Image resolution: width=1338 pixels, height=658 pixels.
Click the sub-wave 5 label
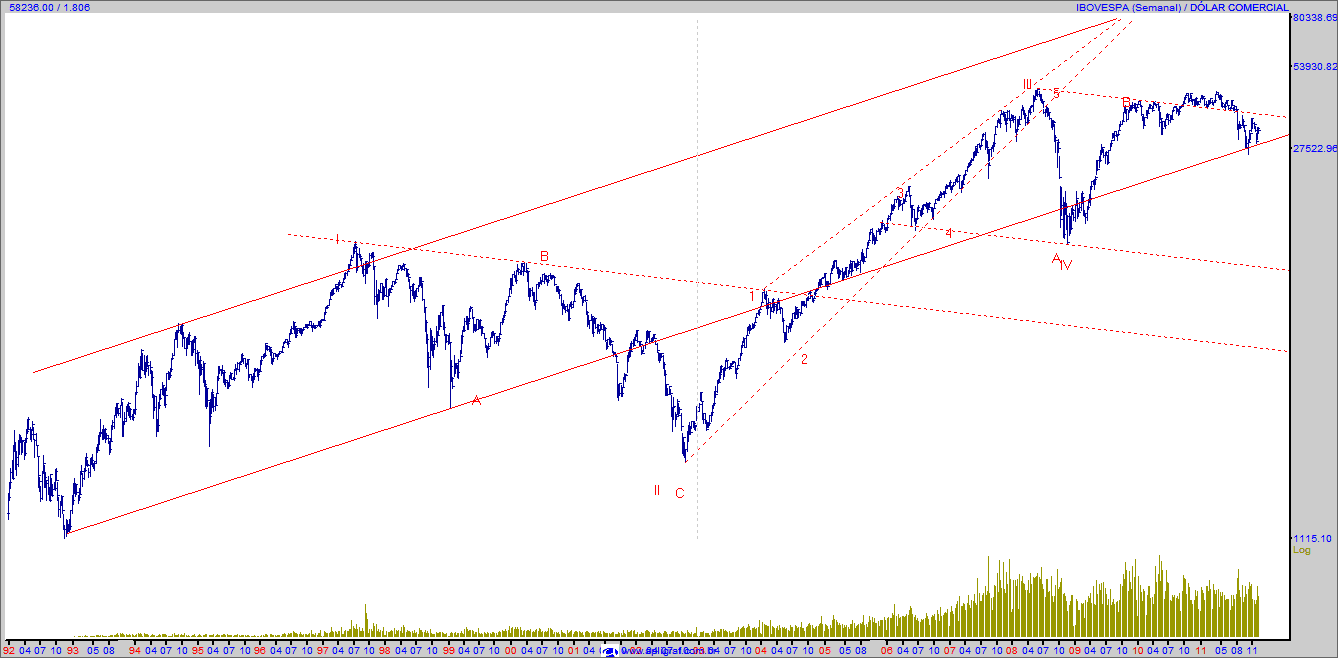(x=1056, y=93)
